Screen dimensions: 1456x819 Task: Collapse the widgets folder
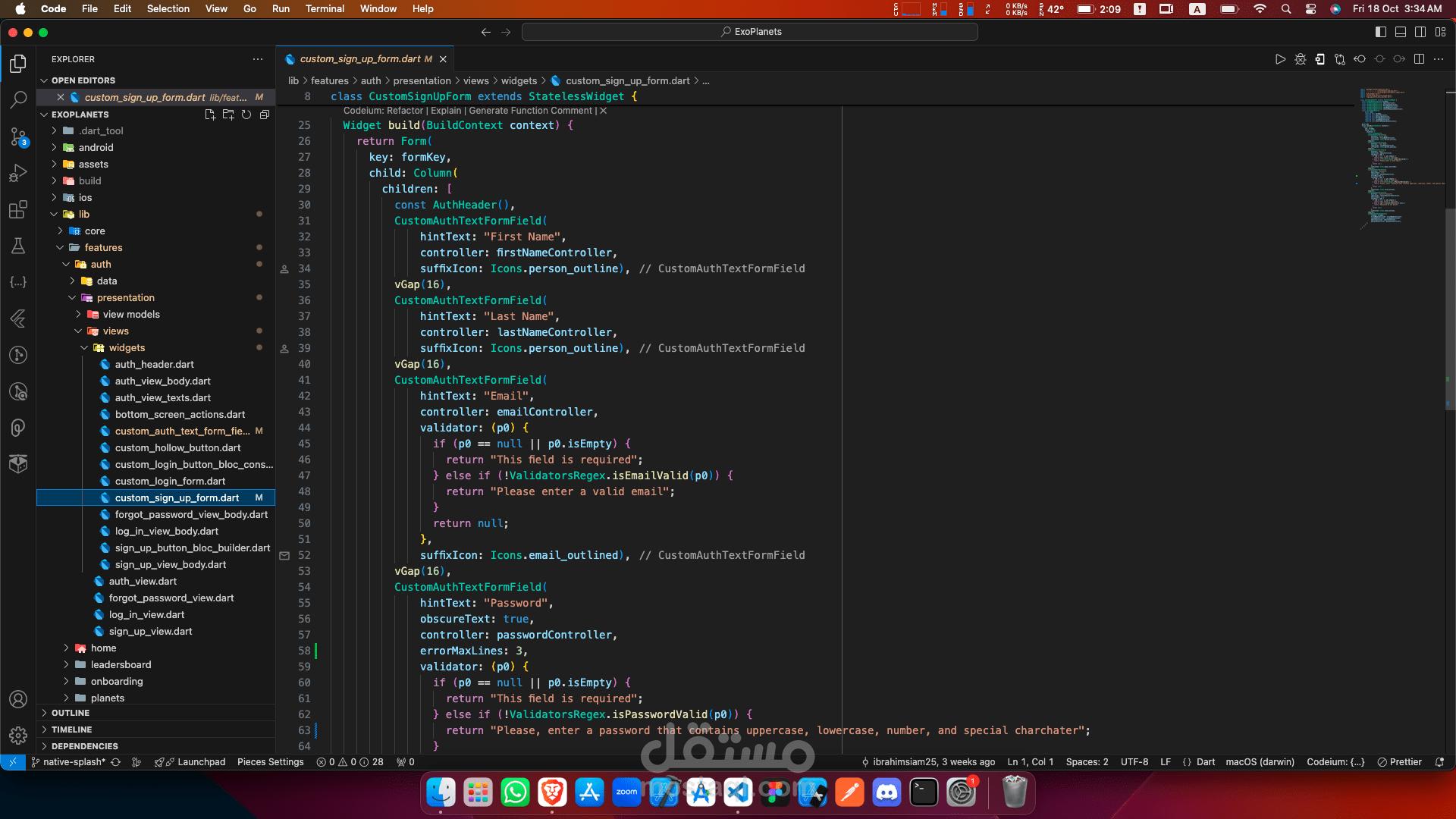[x=127, y=347]
